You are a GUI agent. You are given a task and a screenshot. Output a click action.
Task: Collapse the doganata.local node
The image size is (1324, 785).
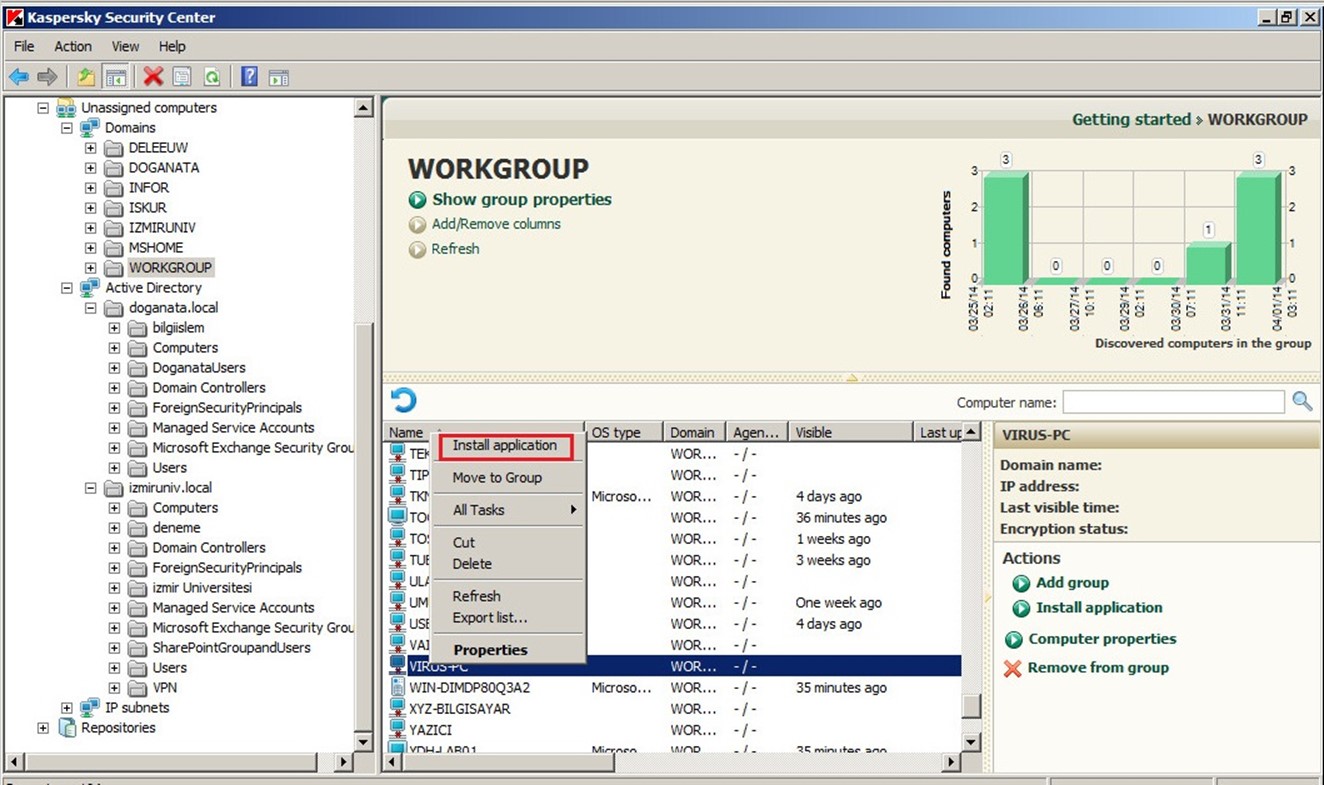pos(91,308)
